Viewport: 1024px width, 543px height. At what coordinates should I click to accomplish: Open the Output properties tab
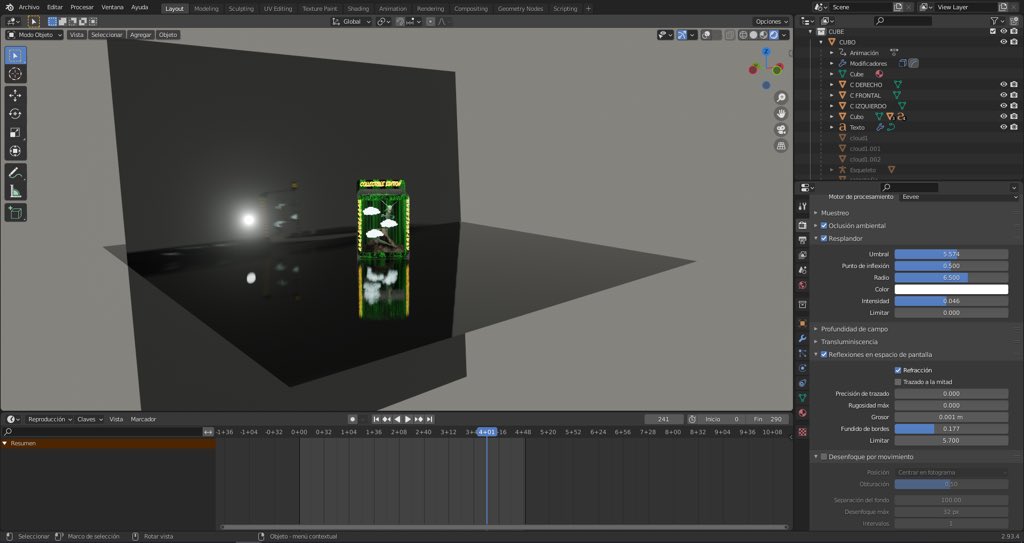coord(803,240)
